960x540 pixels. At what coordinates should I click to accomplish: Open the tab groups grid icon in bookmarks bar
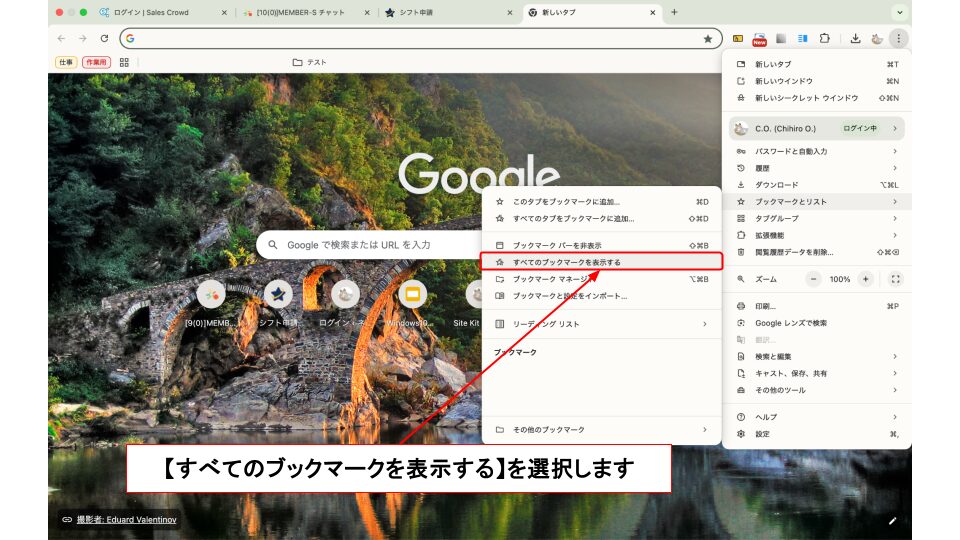[124, 62]
